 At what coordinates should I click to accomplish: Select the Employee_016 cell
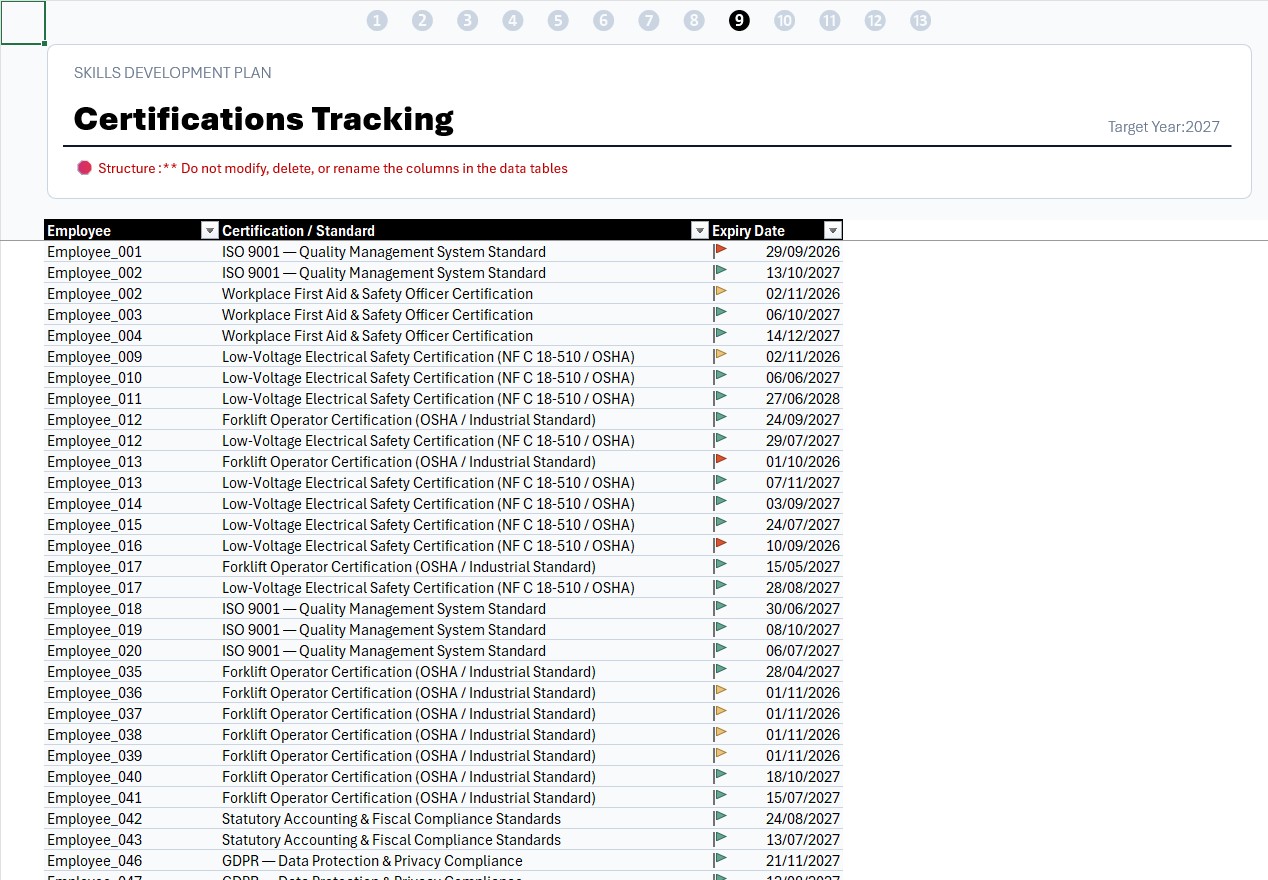pyautogui.click(x=132, y=546)
